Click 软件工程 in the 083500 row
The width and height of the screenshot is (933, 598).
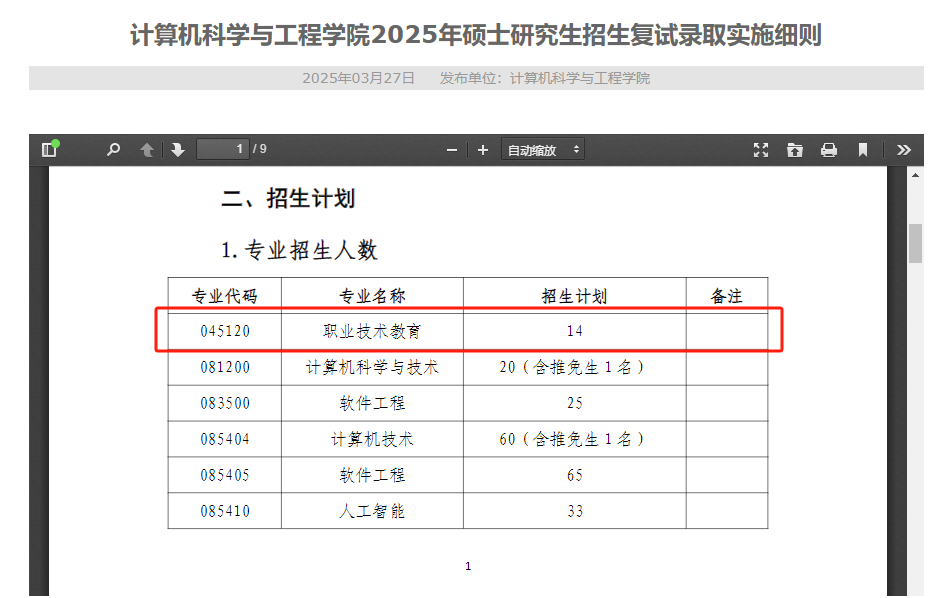click(x=372, y=403)
